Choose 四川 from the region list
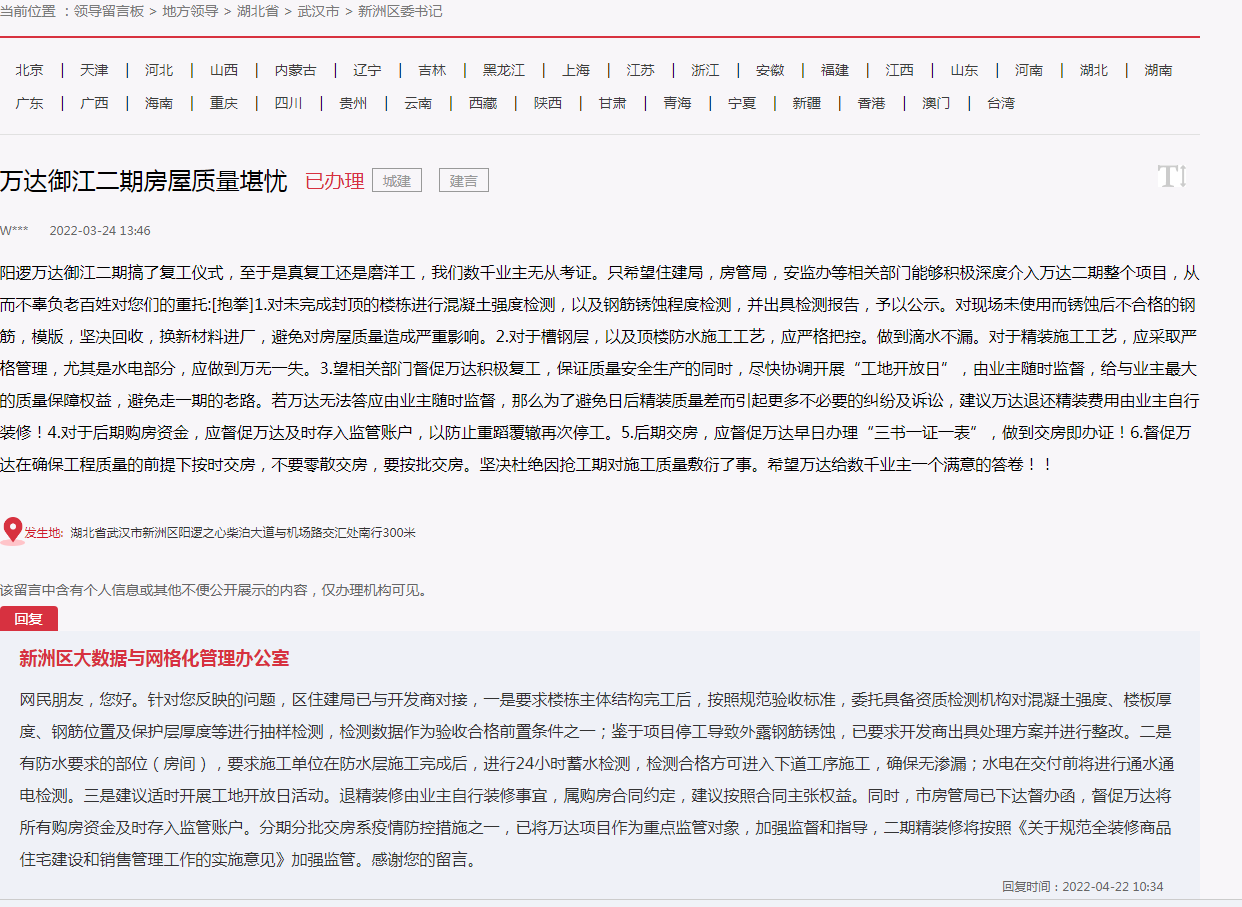 point(289,103)
